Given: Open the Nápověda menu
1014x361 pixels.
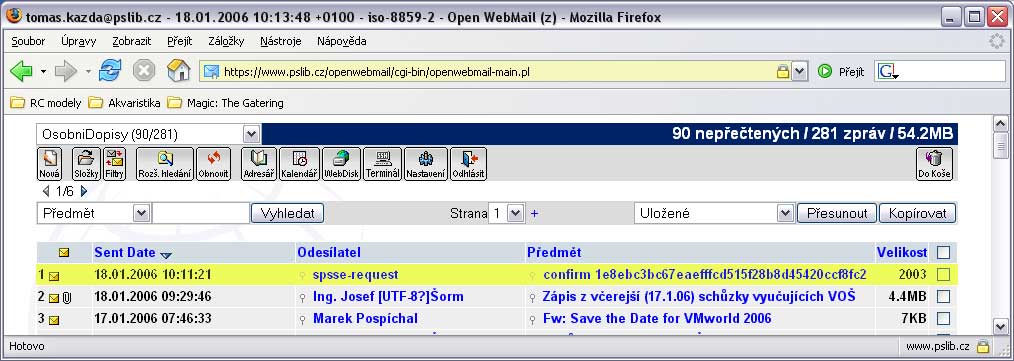Looking at the screenshot, I should point(341,41).
